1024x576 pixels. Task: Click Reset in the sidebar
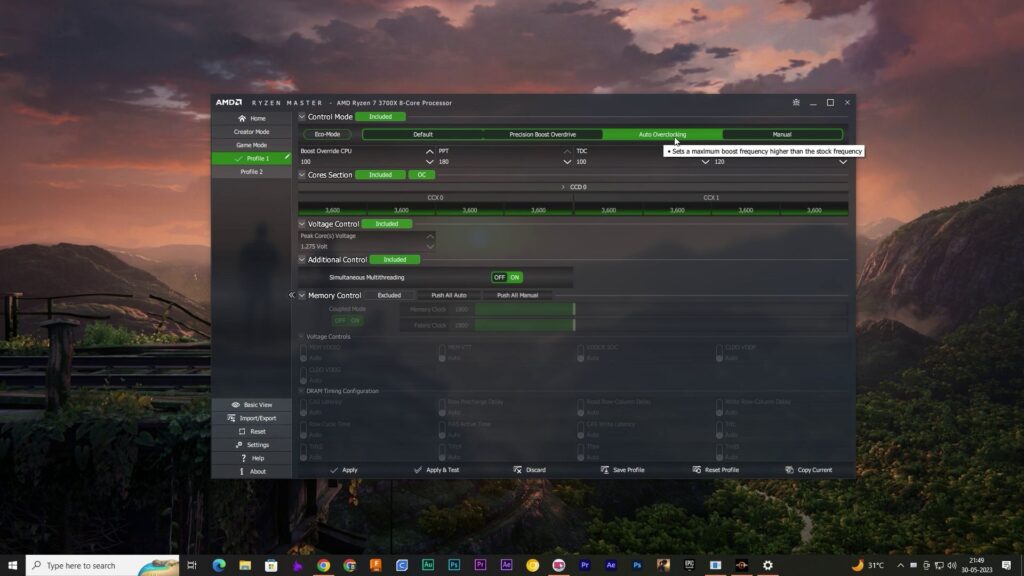click(251, 431)
